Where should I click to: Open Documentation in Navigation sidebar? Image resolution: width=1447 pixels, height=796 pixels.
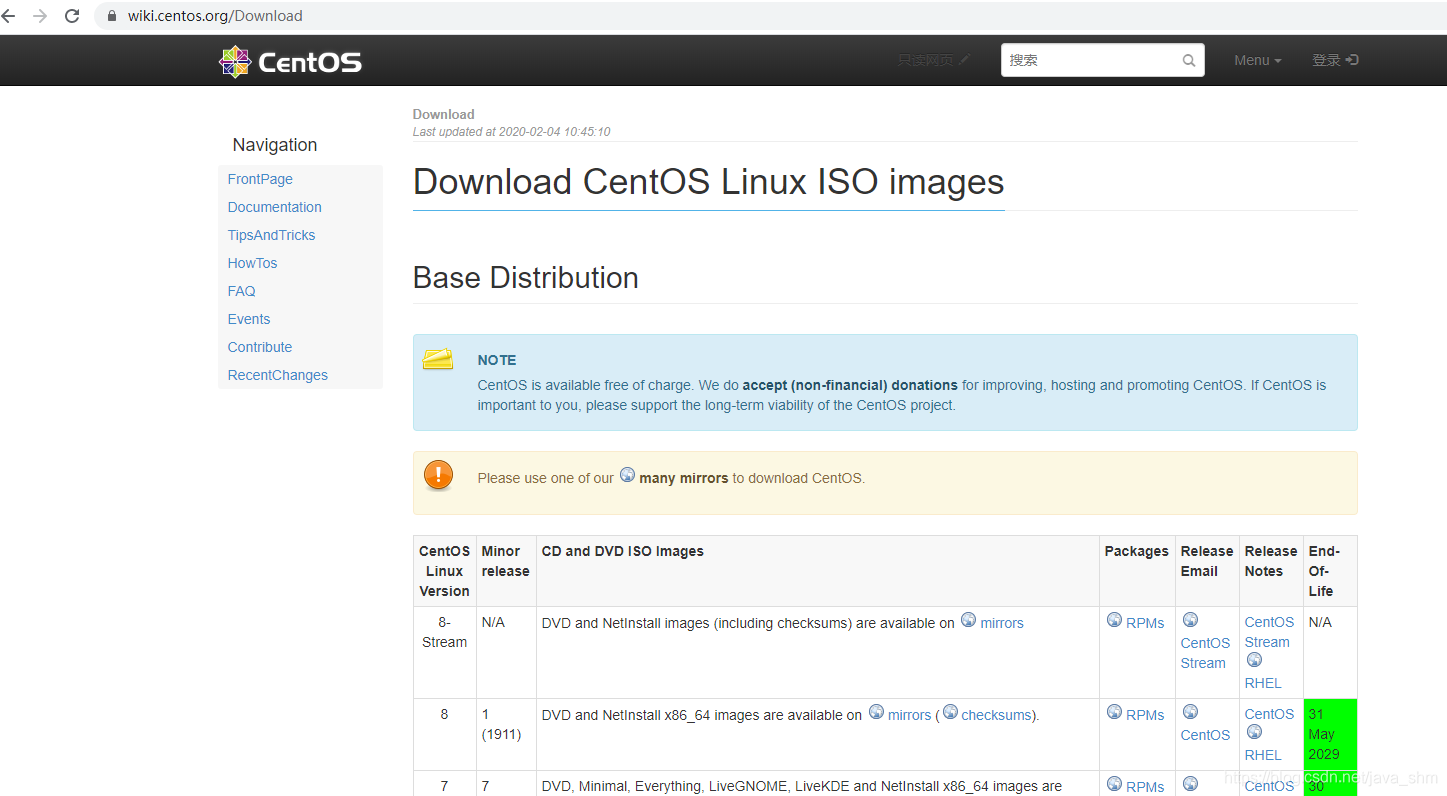coord(274,207)
